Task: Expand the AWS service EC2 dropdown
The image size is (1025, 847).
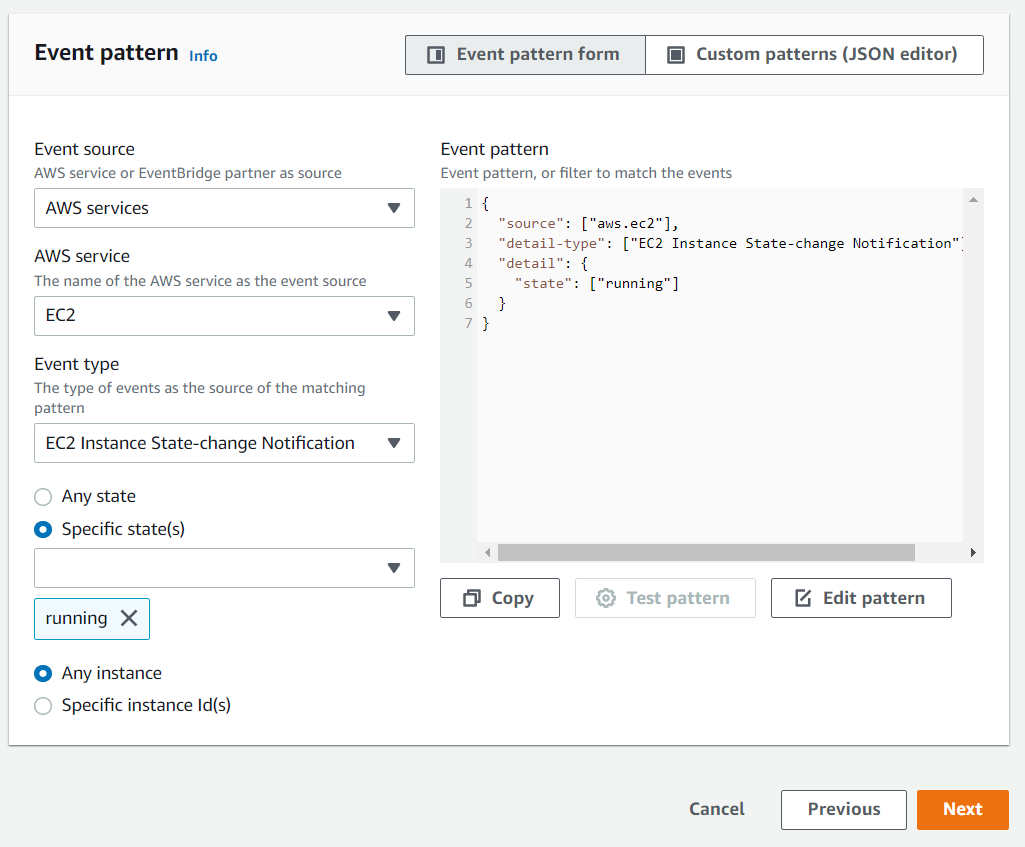Action: click(224, 316)
